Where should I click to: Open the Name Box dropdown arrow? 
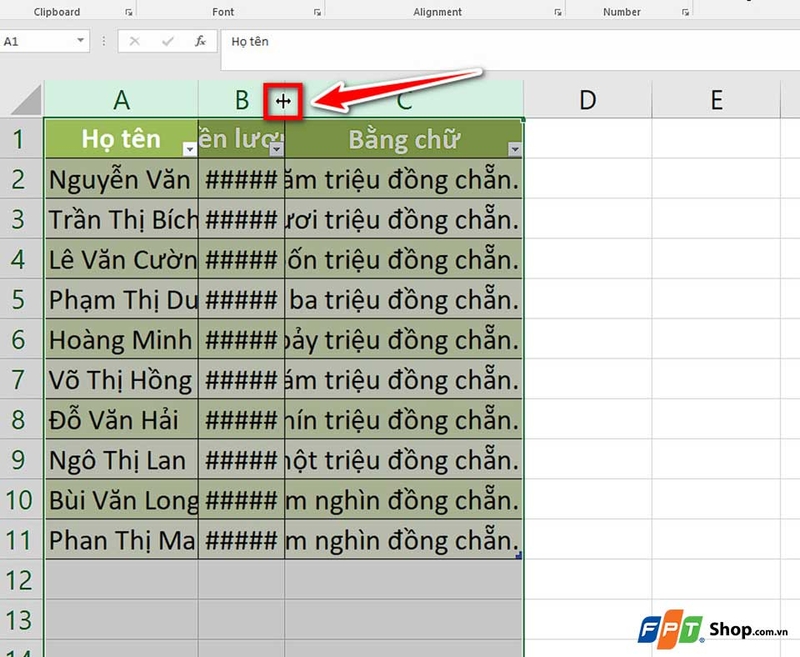pyautogui.click(x=82, y=41)
